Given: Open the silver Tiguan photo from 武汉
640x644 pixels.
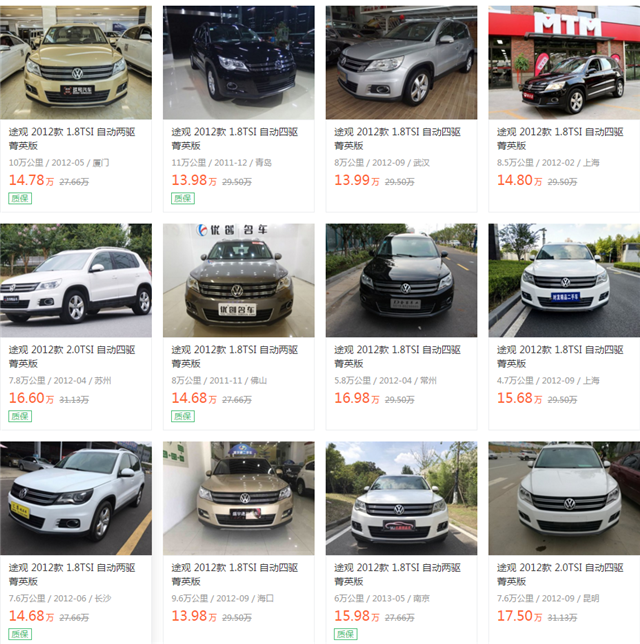Looking at the screenshot, I should tap(401, 62).
